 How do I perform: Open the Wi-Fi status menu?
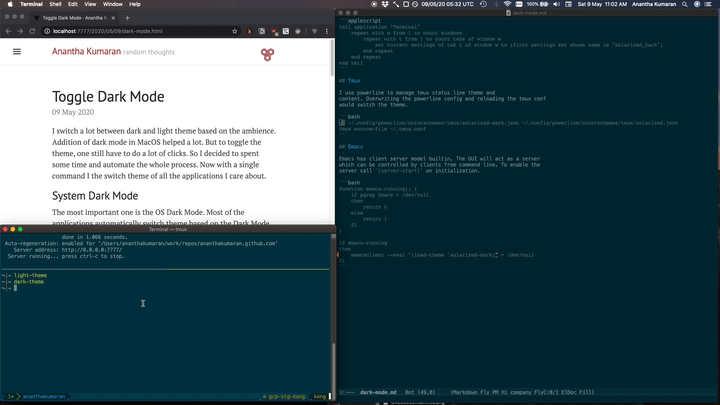pos(507,4)
